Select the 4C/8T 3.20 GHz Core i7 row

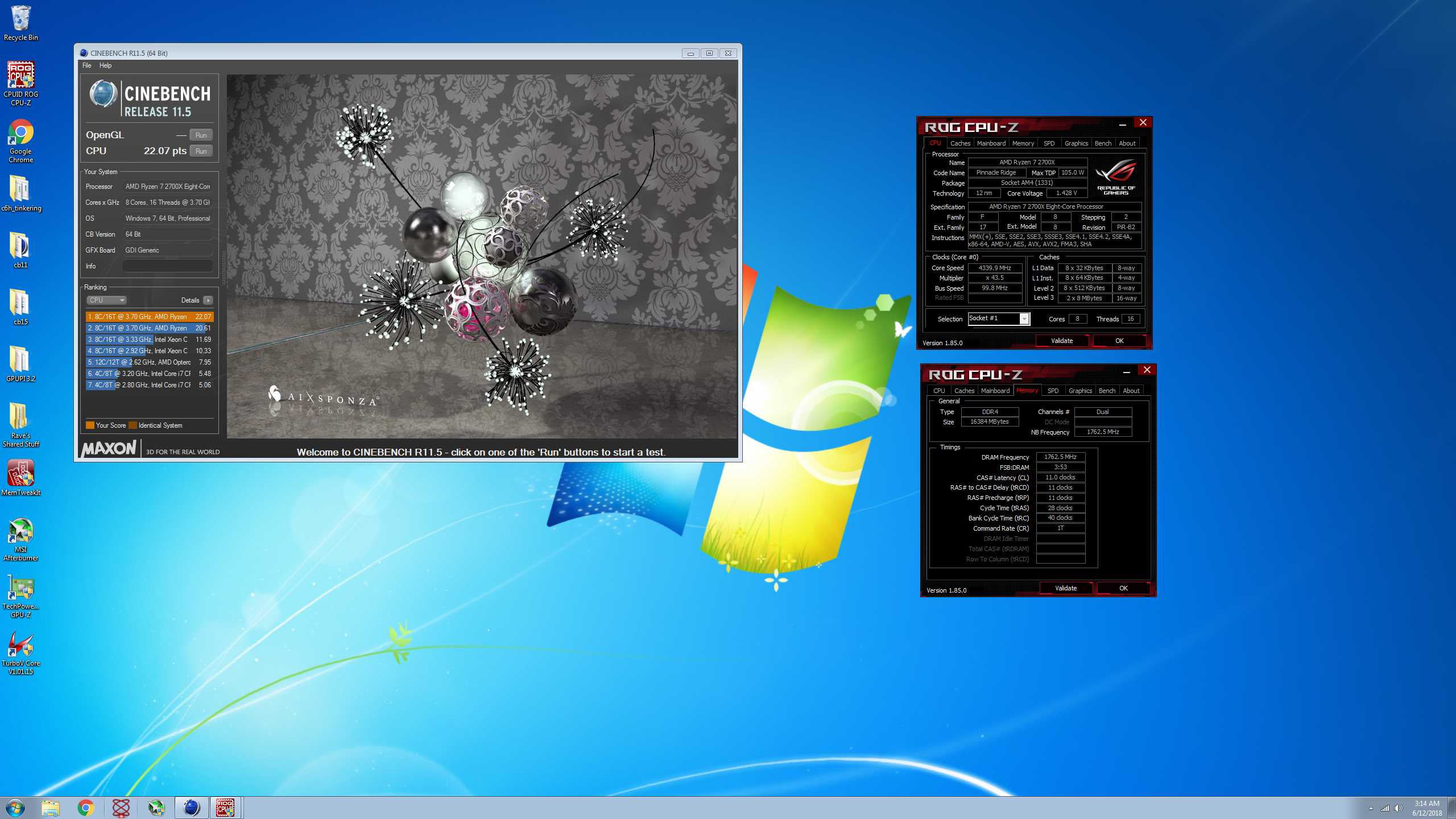tap(150, 374)
